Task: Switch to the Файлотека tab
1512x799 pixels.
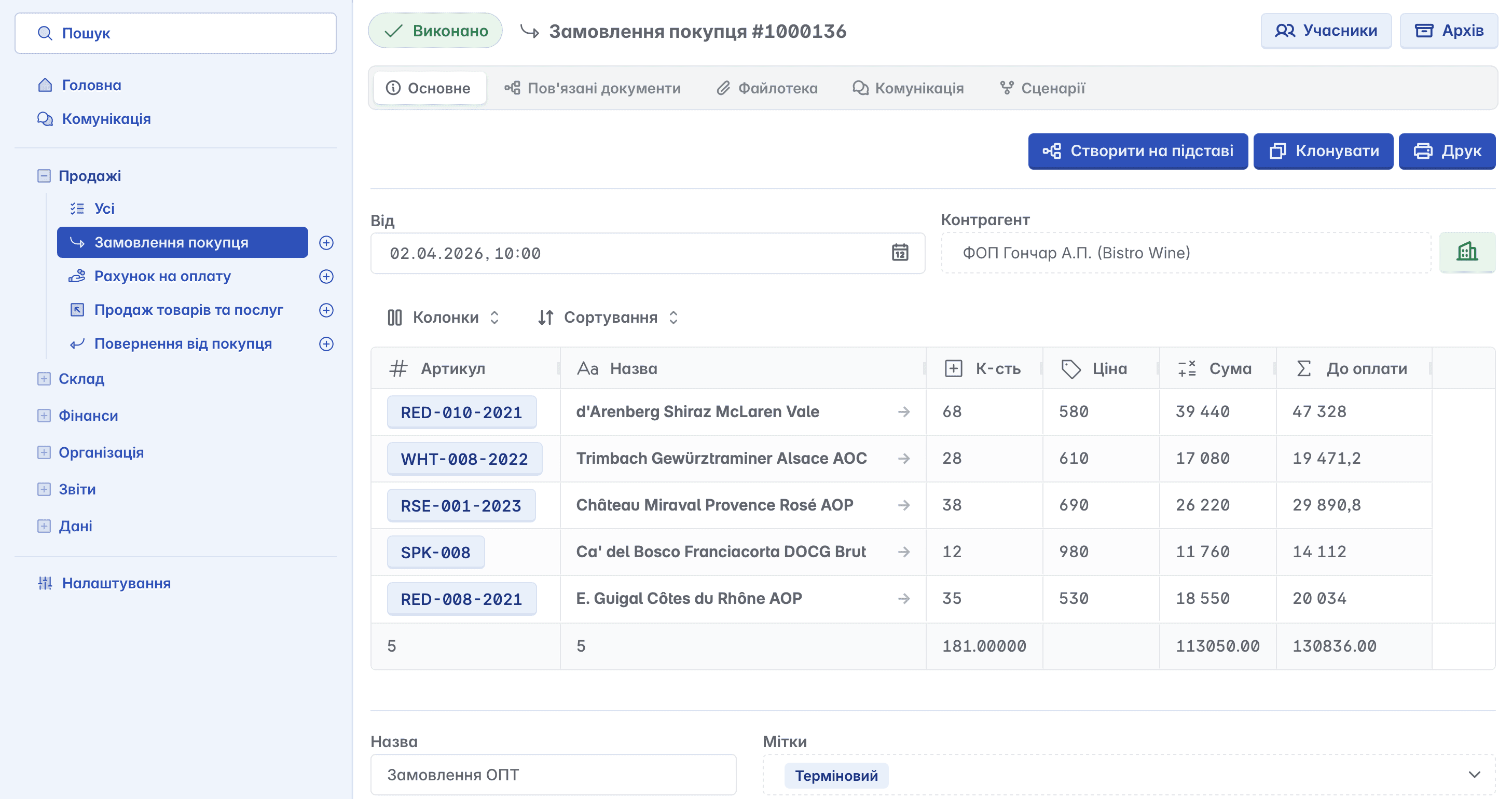Action: pos(766,88)
